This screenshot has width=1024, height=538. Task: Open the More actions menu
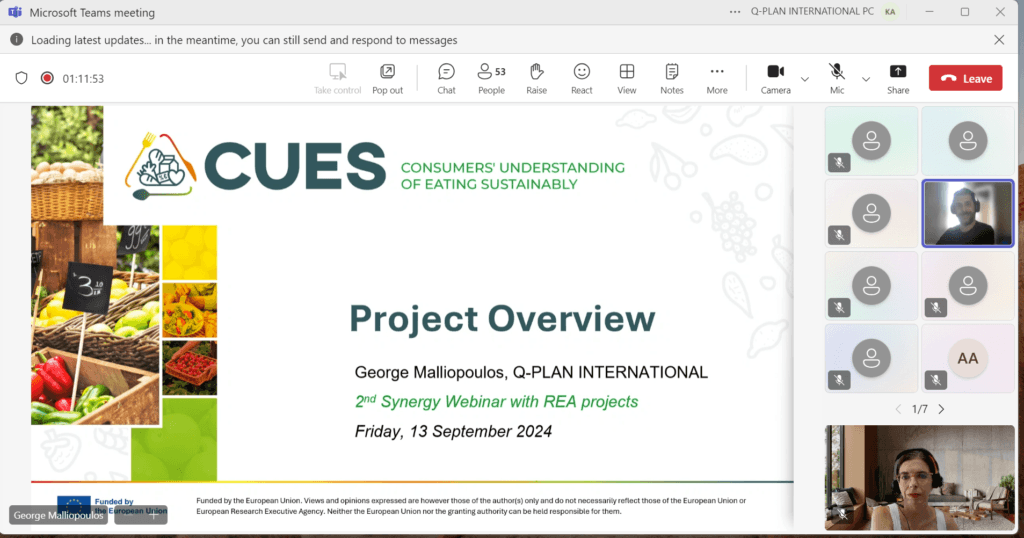pyautogui.click(x=717, y=78)
